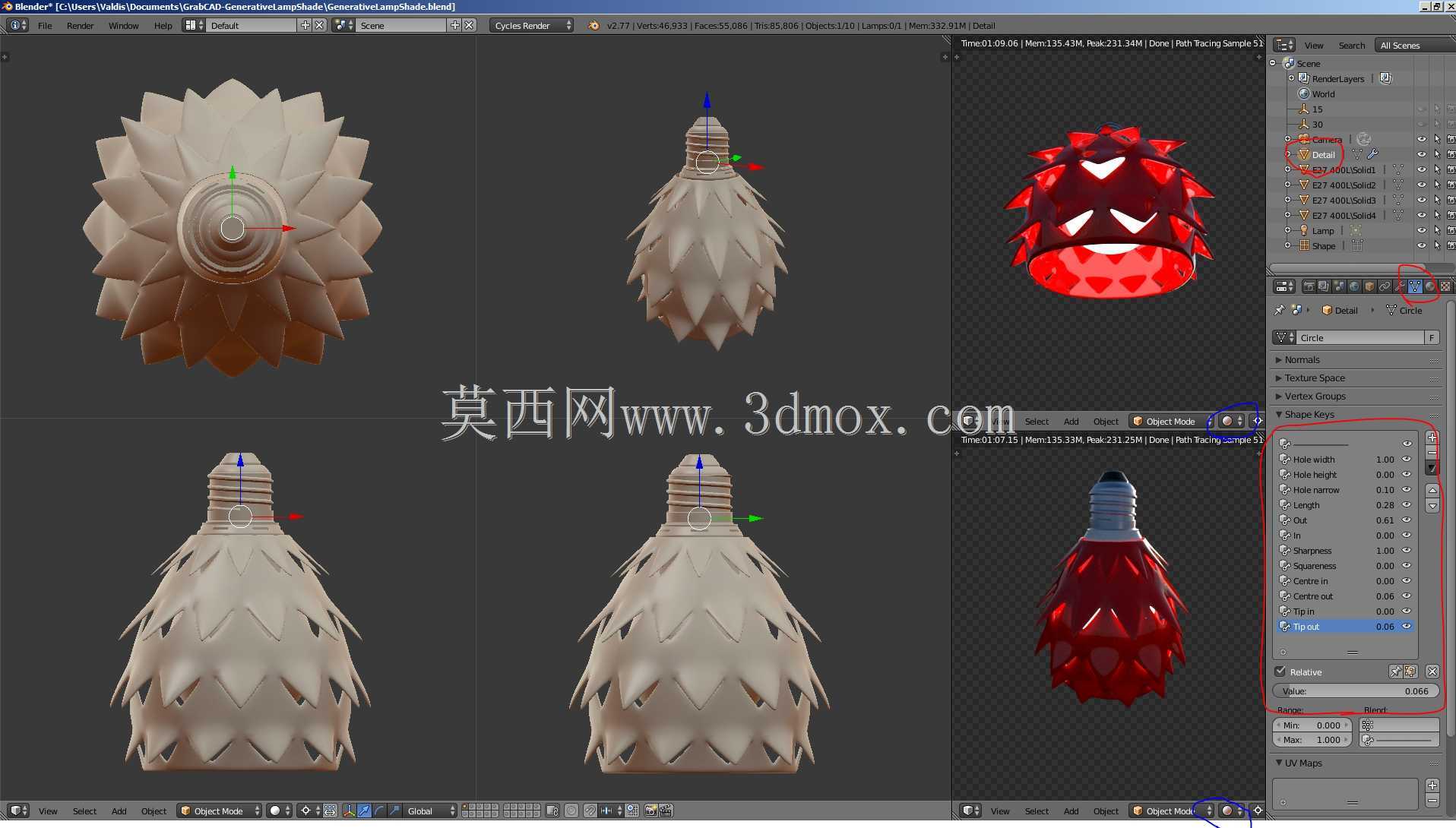The height and width of the screenshot is (828, 1456).
Task: Open Object Mode dropdown in main viewport
Action: 219,811
